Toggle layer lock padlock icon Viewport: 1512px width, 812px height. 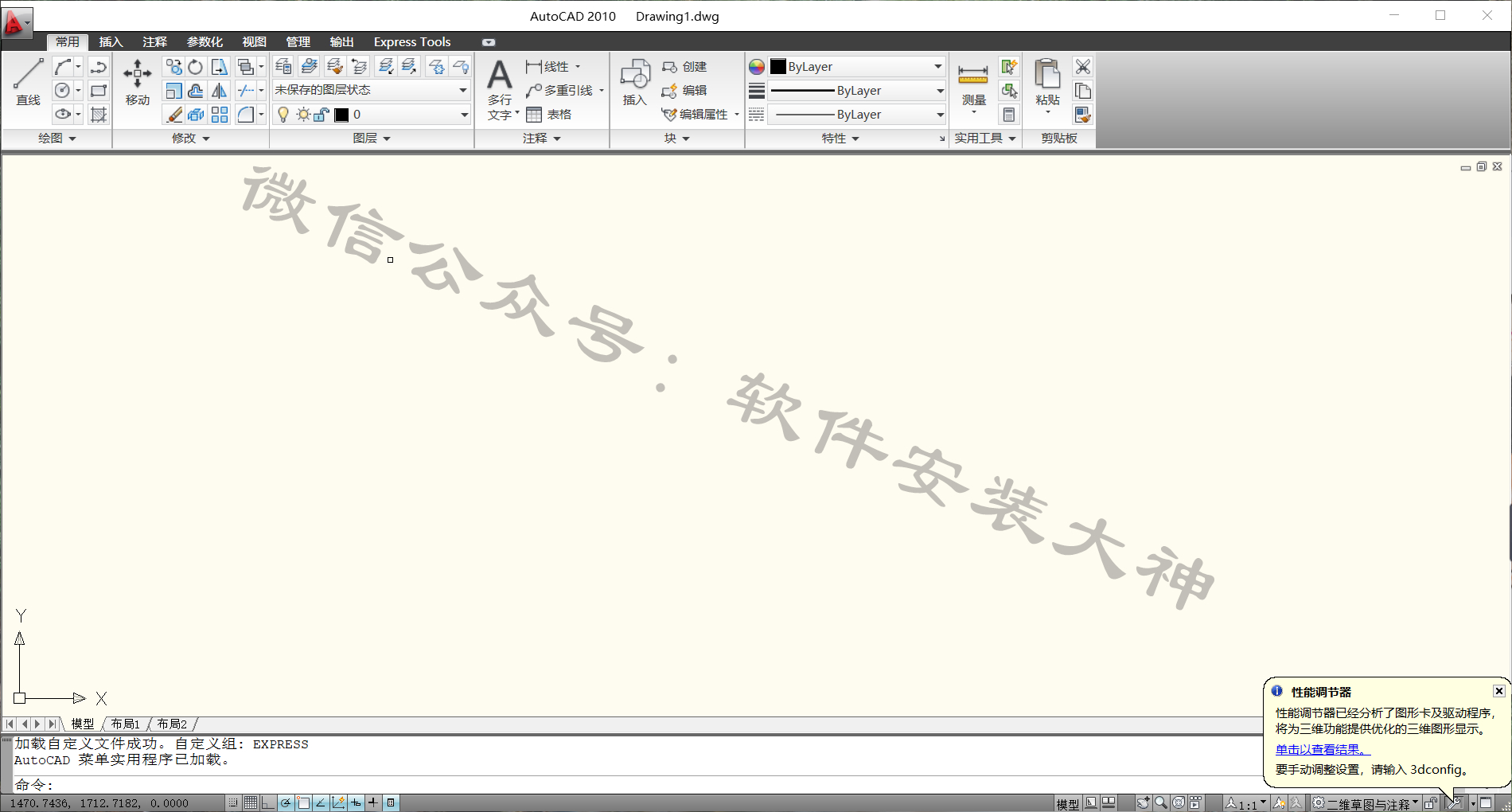(x=321, y=115)
